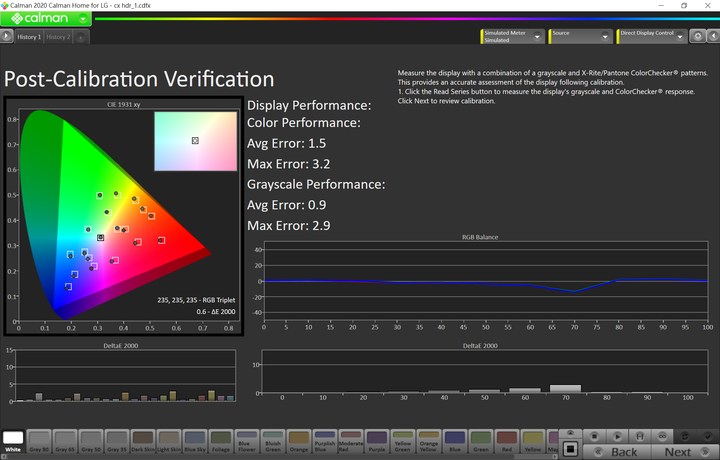Select the Gray 35 patch
720x460 pixels.
pyautogui.click(x=117, y=442)
